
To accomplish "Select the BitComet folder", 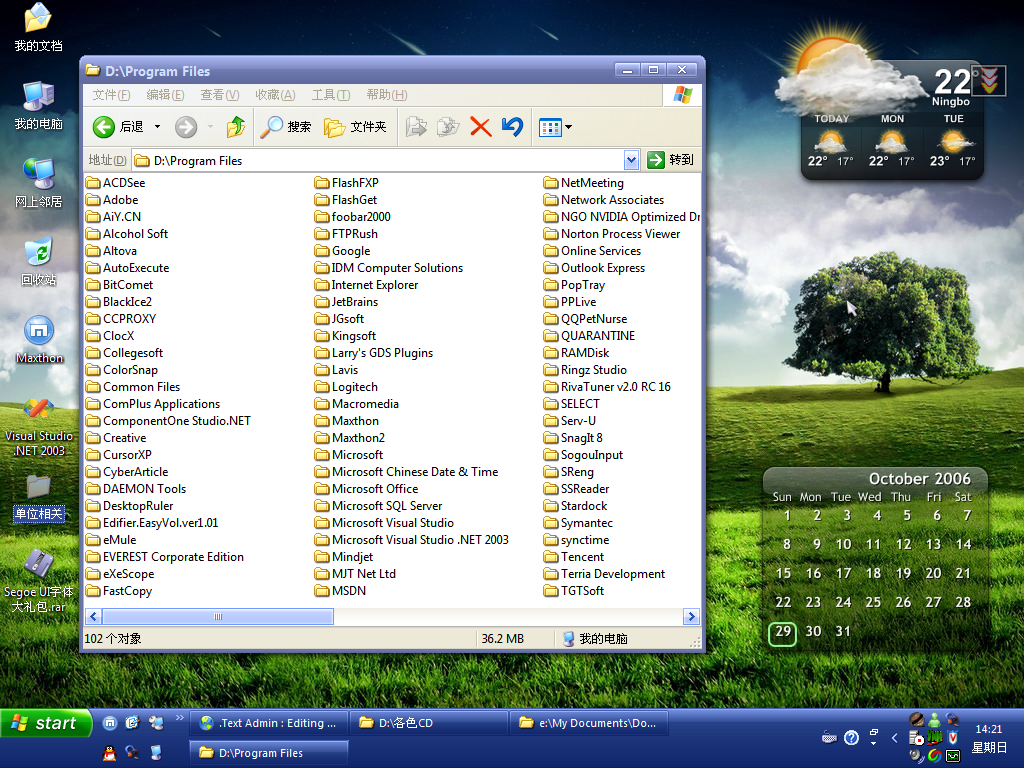I will click(120, 285).
